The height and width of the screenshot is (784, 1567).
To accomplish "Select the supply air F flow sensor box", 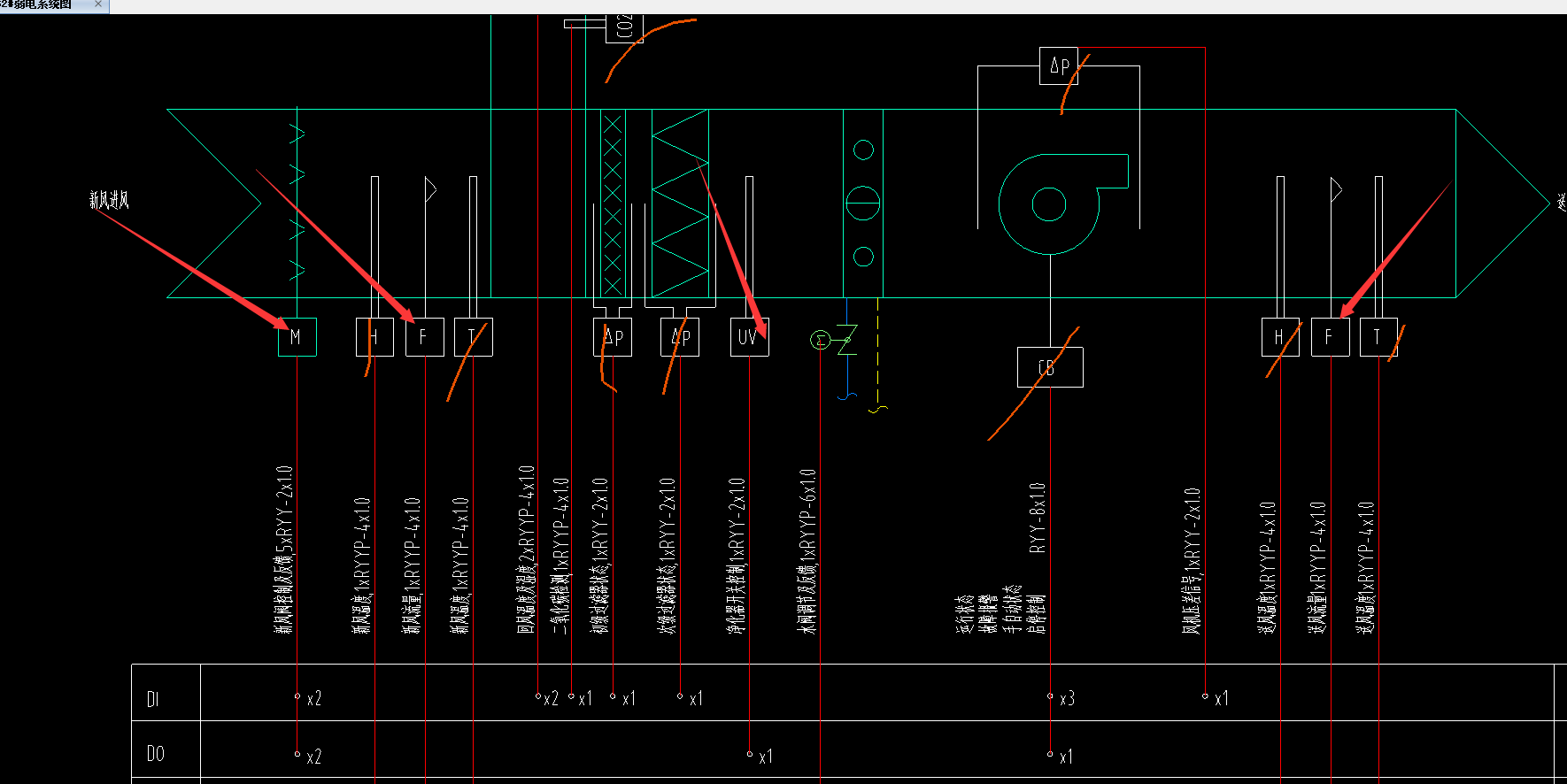I will point(1330,337).
